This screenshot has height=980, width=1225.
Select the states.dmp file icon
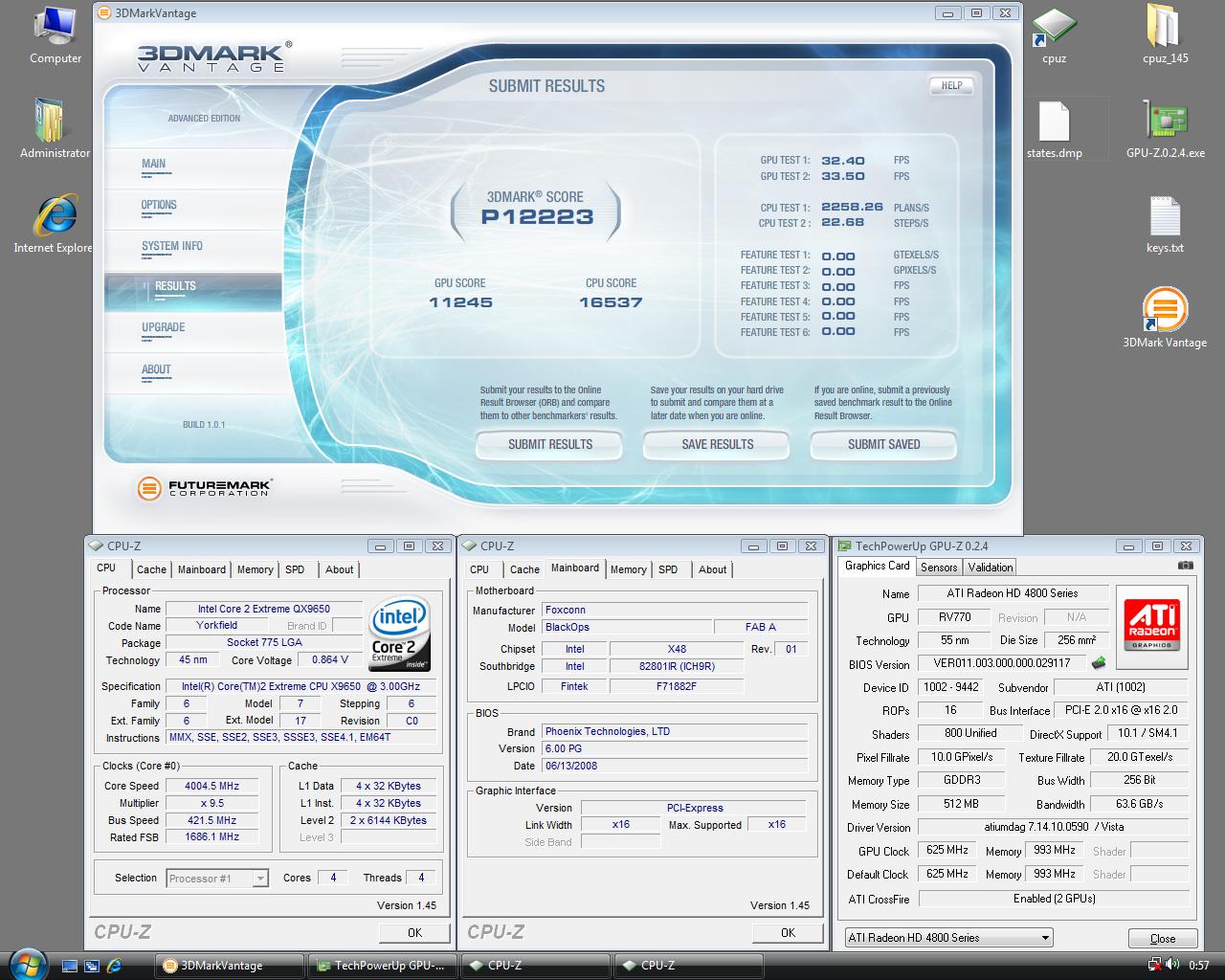1054,129
